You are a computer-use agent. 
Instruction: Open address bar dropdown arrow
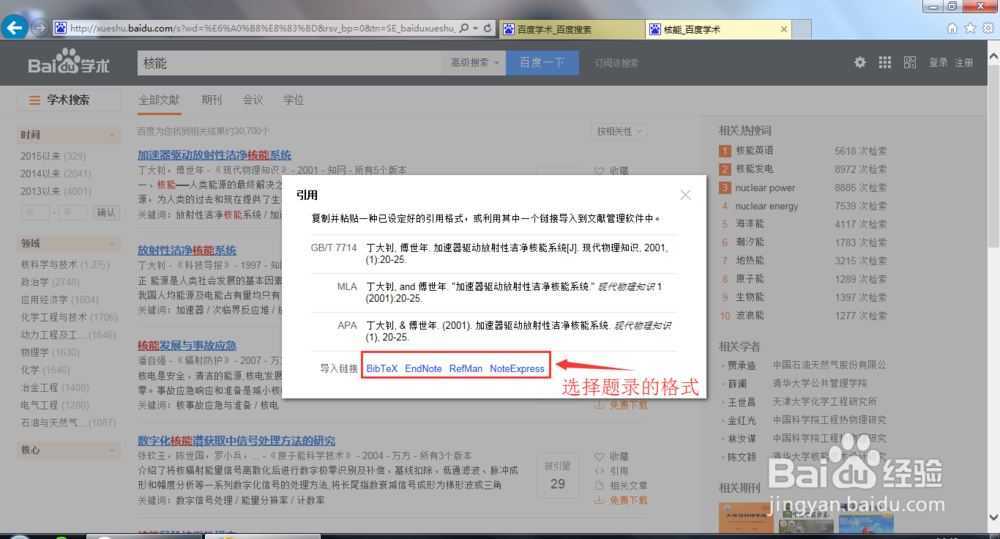coord(476,28)
